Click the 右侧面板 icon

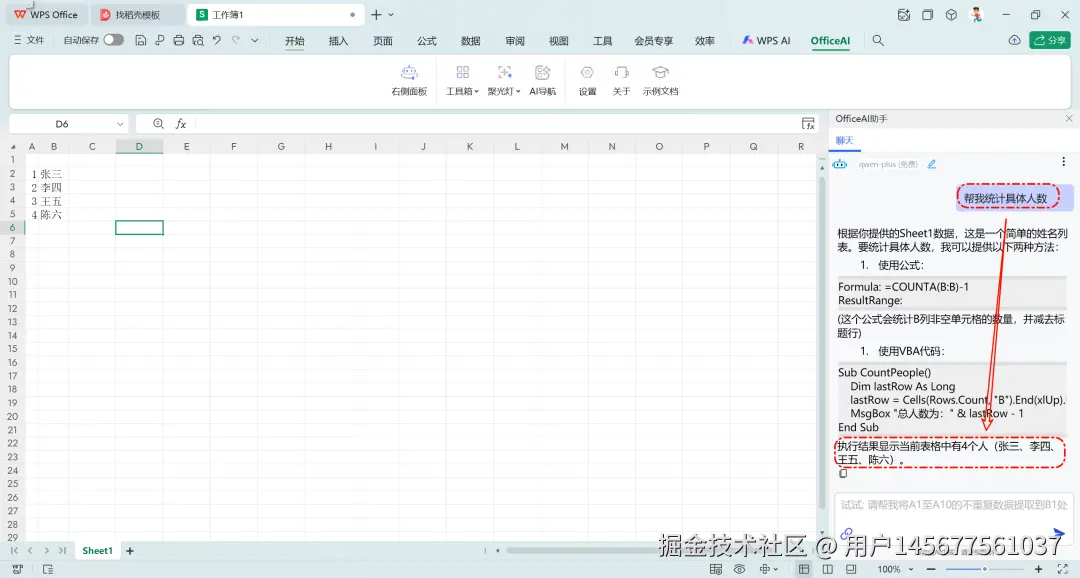tap(408, 78)
